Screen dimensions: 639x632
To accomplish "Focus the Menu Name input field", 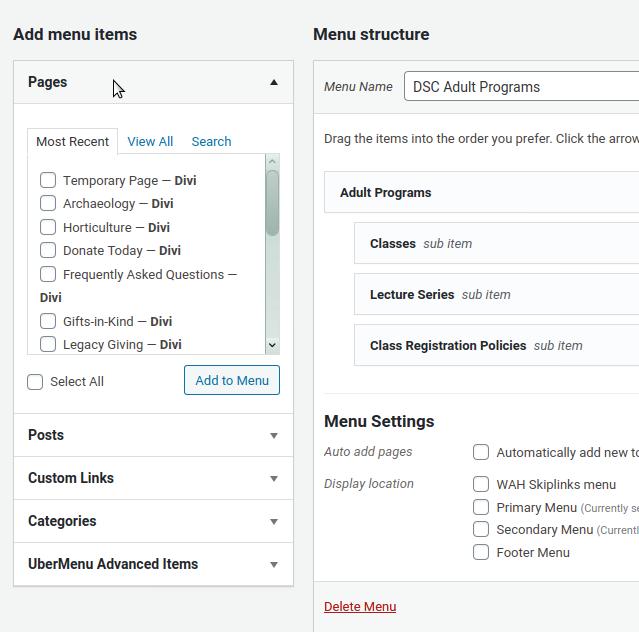I will pos(522,86).
